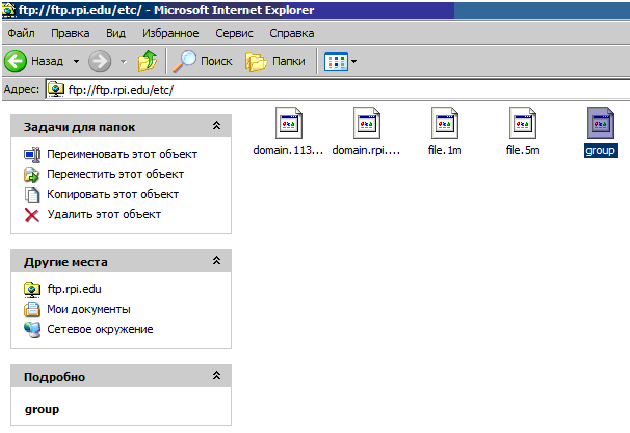
Task: Click the My Documents folder icon
Action: (x=32, y=310)
